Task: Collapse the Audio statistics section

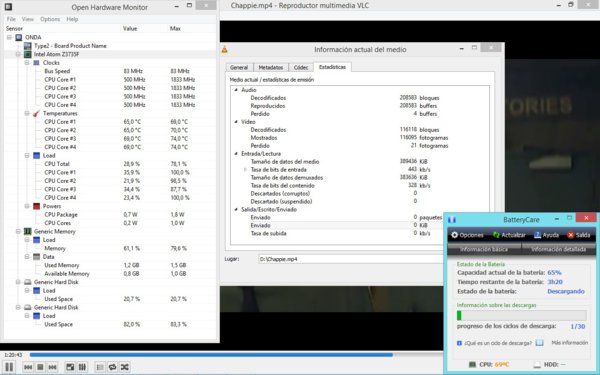Action: (236, 90)
